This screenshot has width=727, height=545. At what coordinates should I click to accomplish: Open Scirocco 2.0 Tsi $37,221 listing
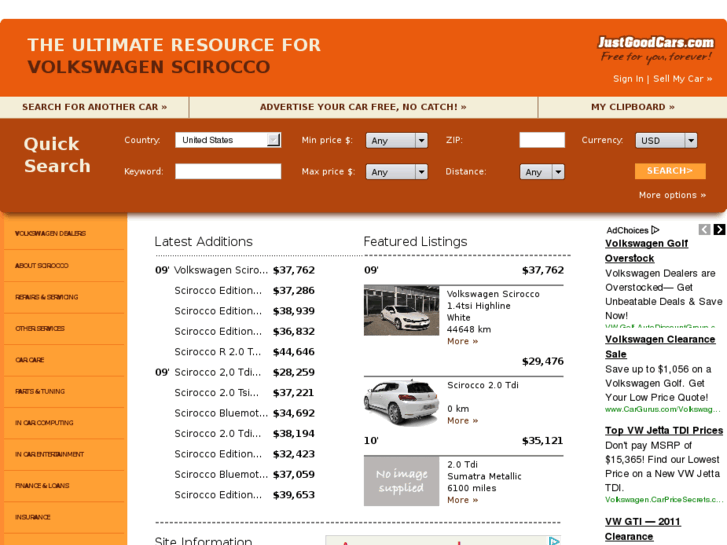(x=244, y=392)
